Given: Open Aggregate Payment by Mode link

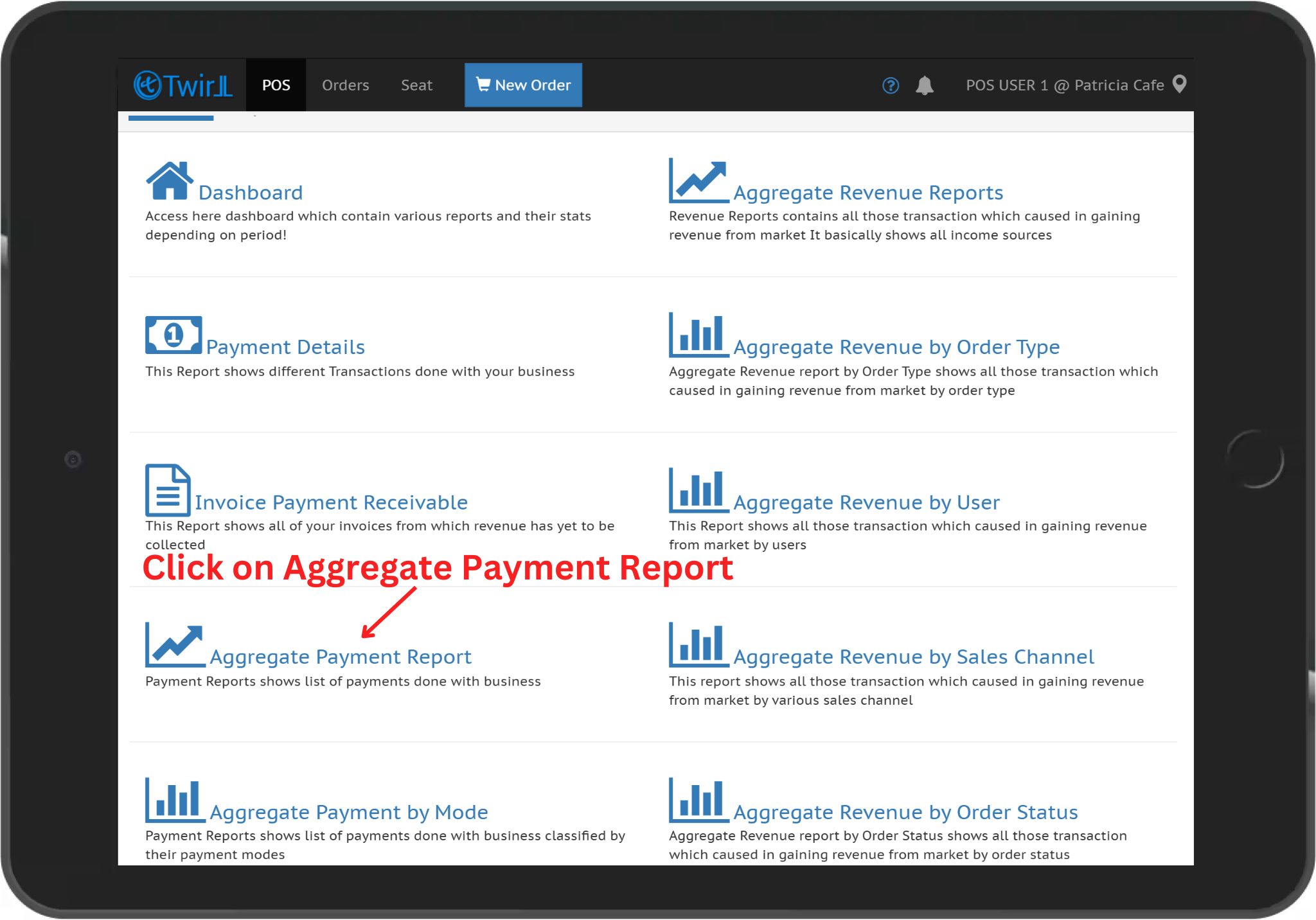Looking at the screenshot, I should (349, 812).
